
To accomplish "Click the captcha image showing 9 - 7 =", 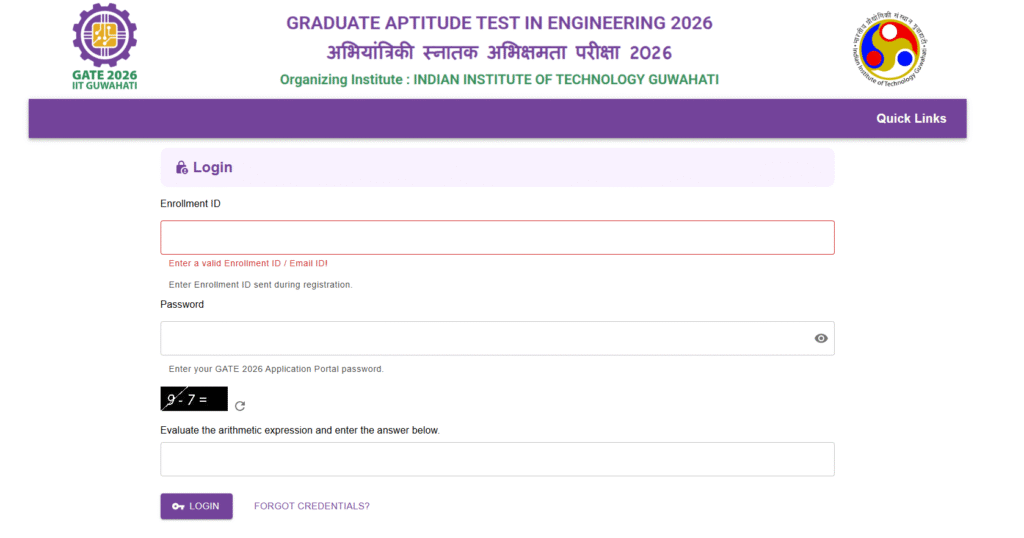I will tap(194, 399).
